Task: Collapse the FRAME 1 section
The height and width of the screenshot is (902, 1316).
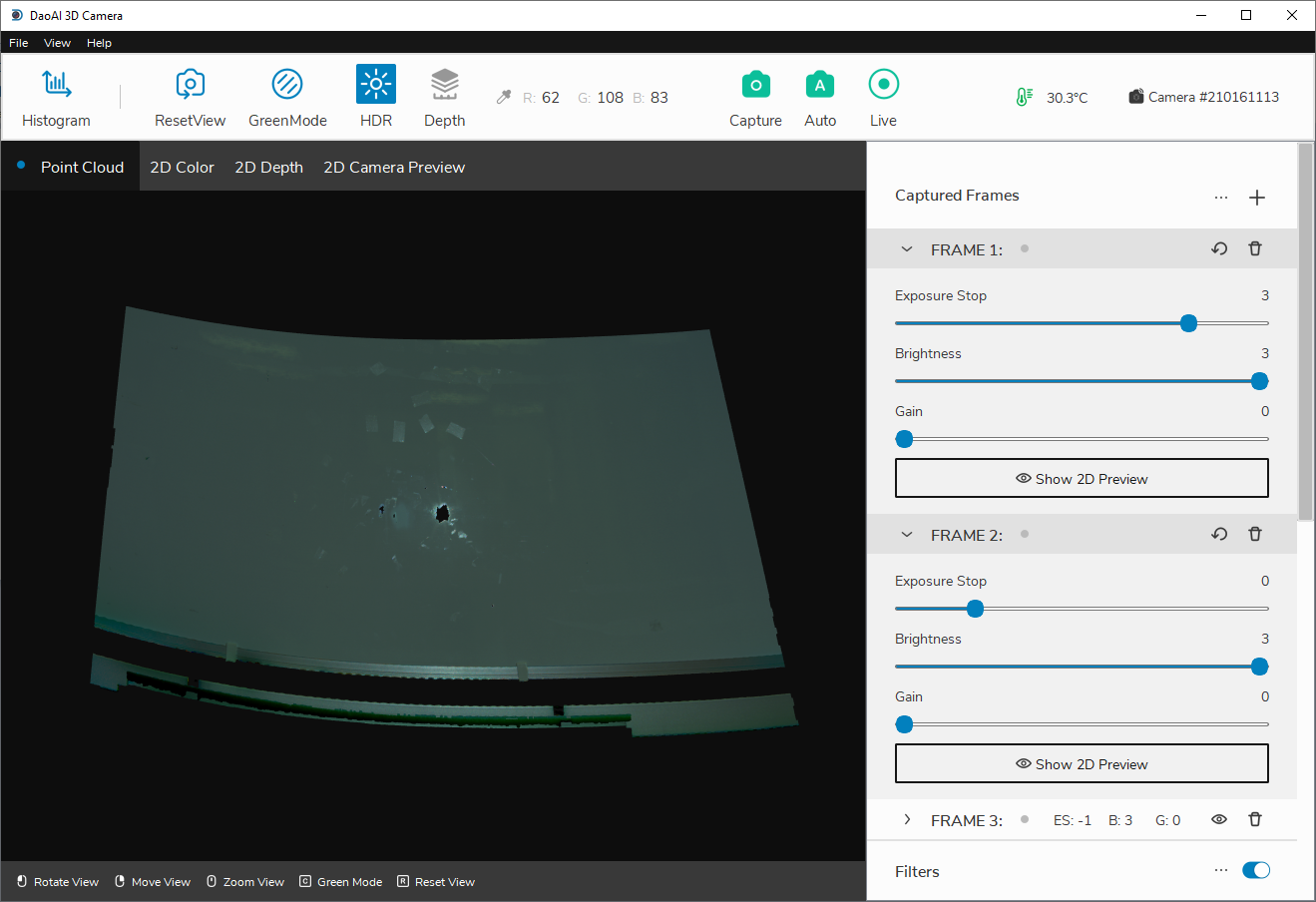Action: pos(907,249)
